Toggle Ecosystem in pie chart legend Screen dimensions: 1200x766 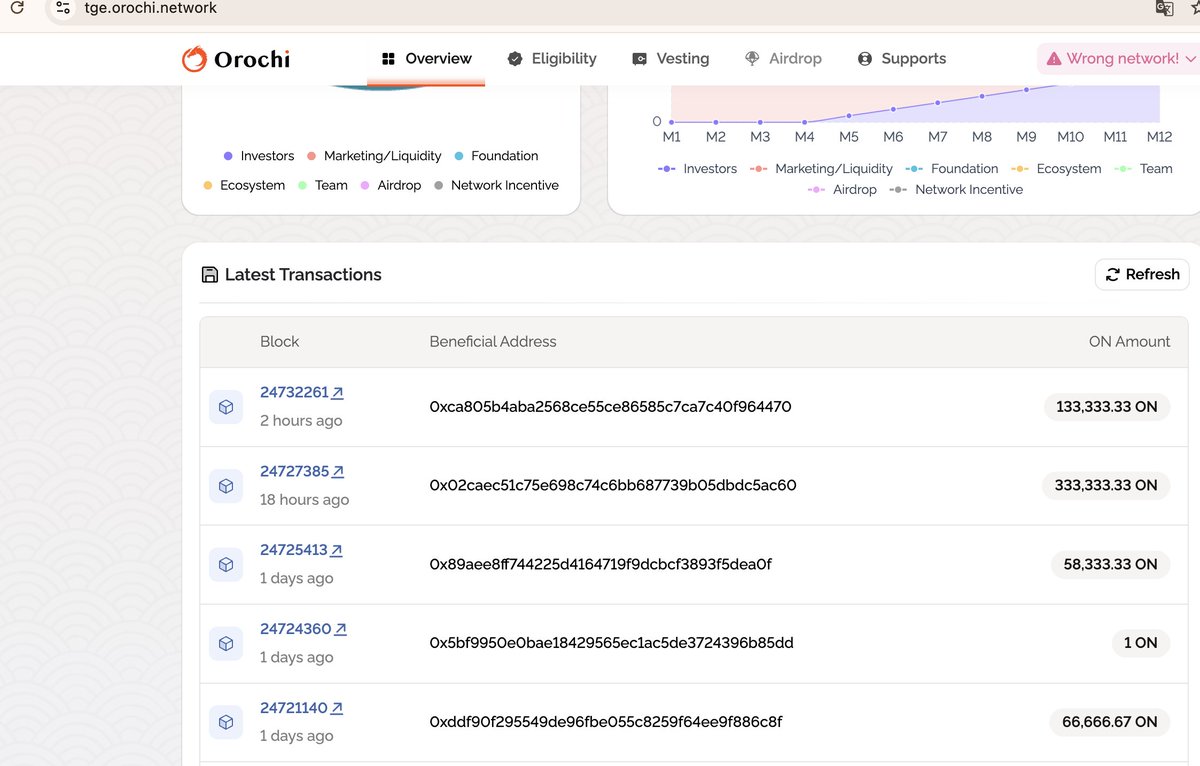click(244, 185)
